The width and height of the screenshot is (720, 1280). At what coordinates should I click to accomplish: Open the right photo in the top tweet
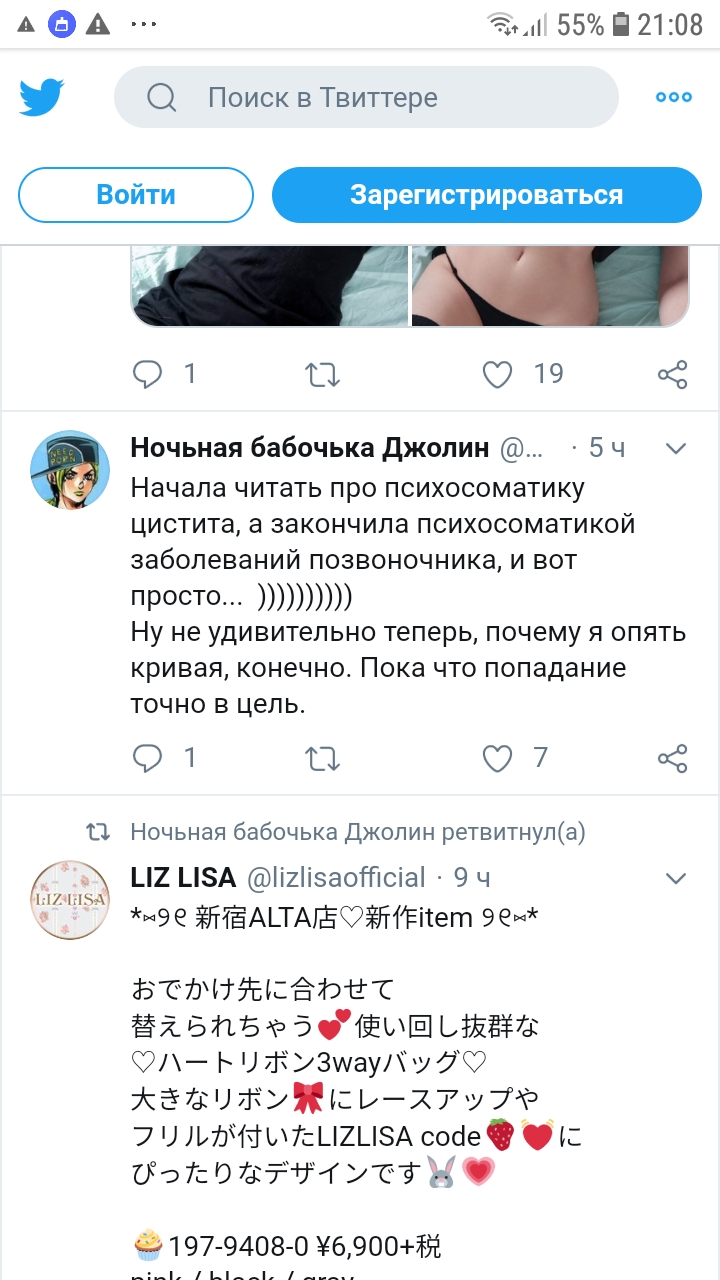[x=551, y=286]
